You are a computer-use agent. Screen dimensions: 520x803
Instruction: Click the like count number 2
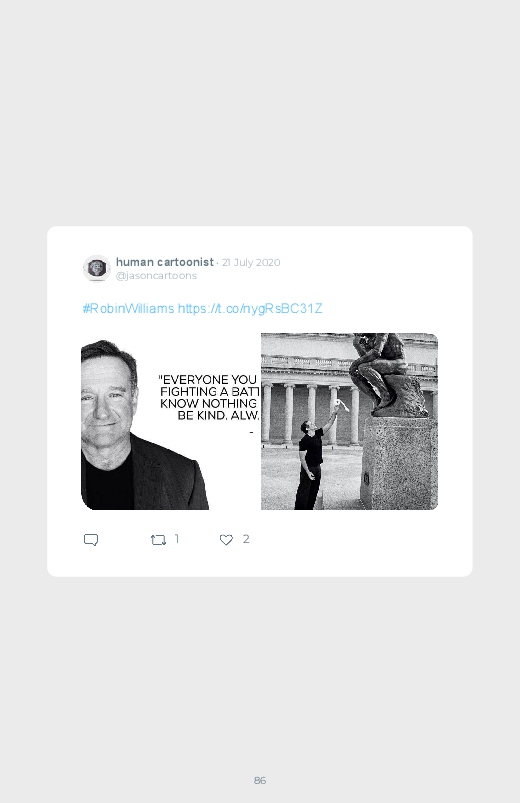[246, 539]
